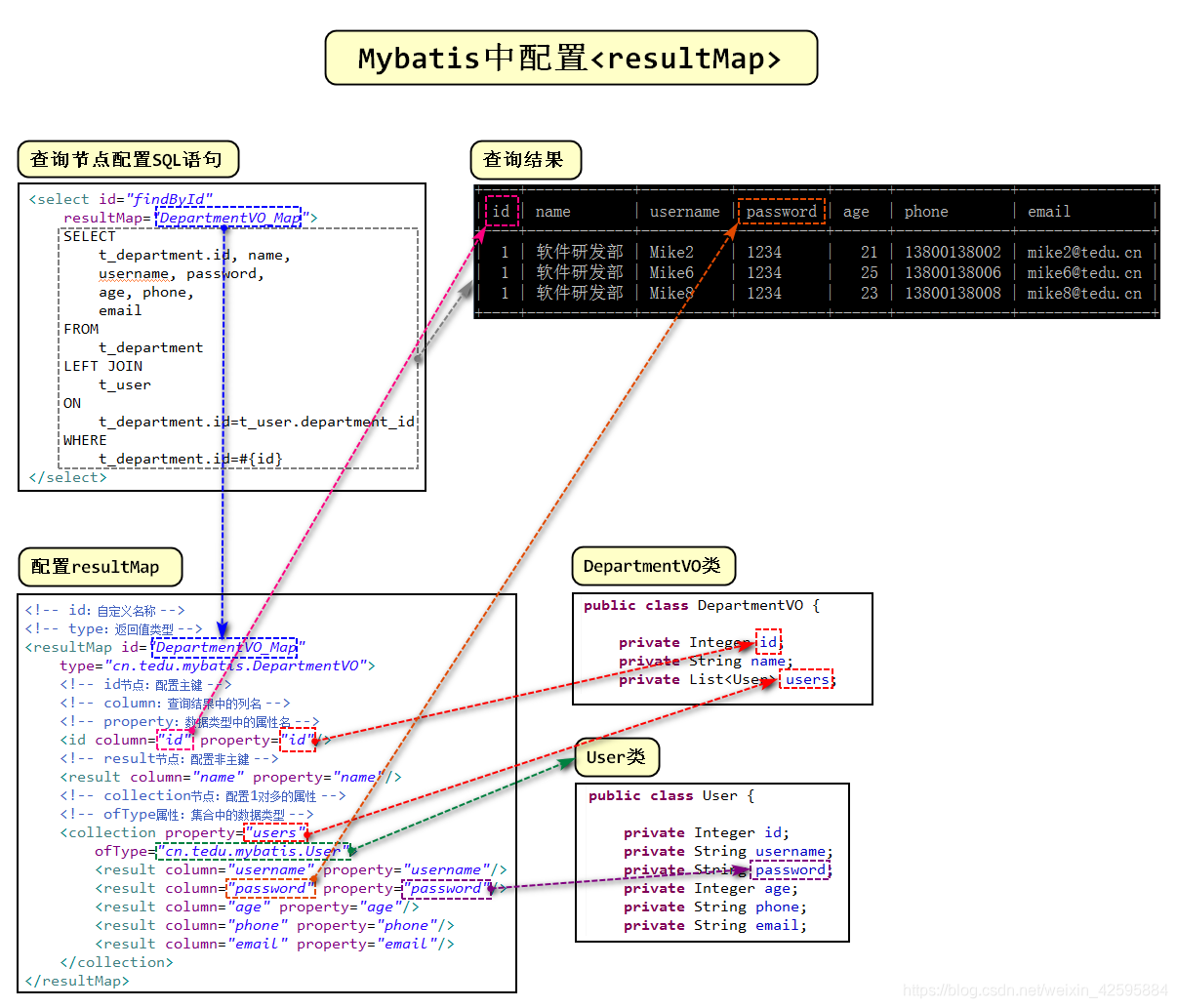The height and width of the screenshot is (1008, 1177).
Task: Click the phone value "13800138006"
Action: 953,272
